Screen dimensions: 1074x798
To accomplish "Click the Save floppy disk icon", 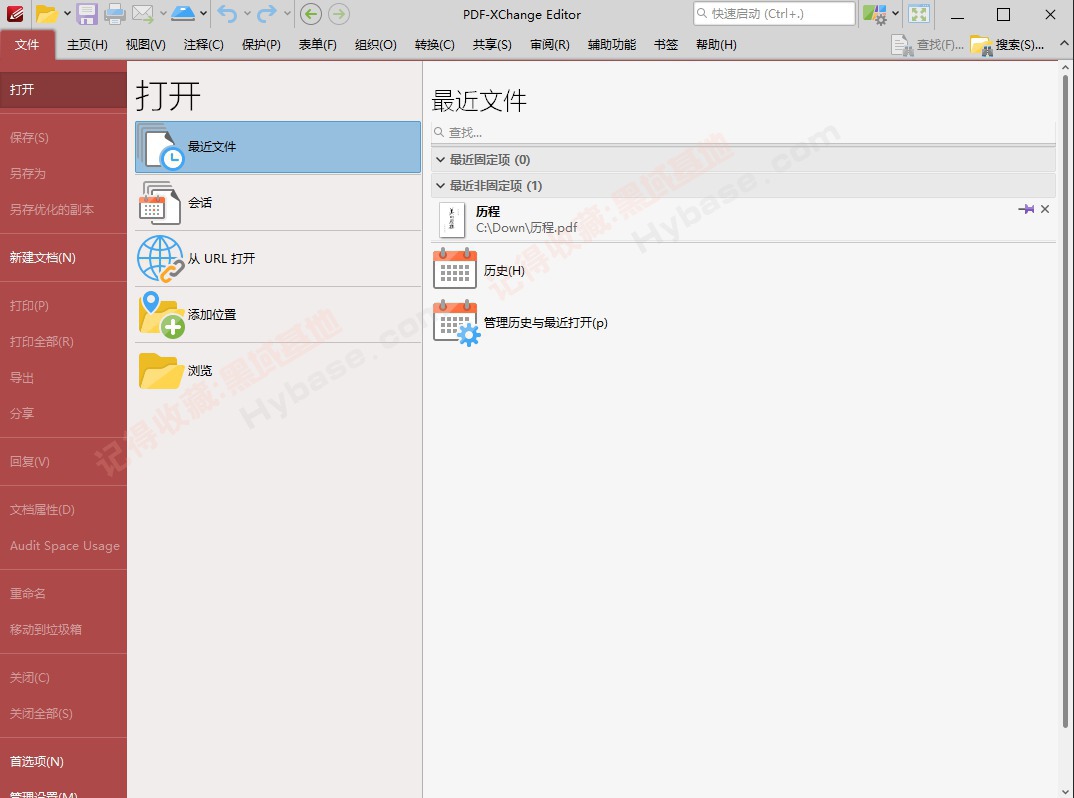I will pyautogui.click(x=87, y=14).
